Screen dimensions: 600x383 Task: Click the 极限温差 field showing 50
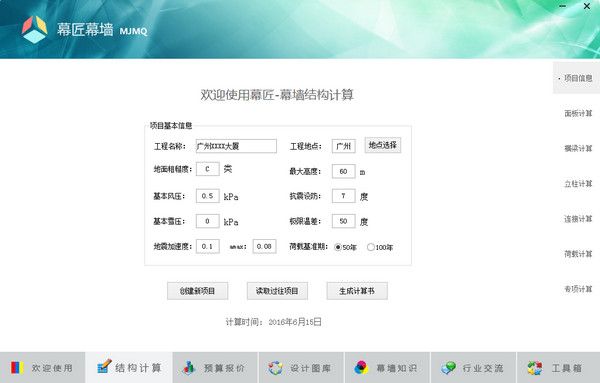344,221
